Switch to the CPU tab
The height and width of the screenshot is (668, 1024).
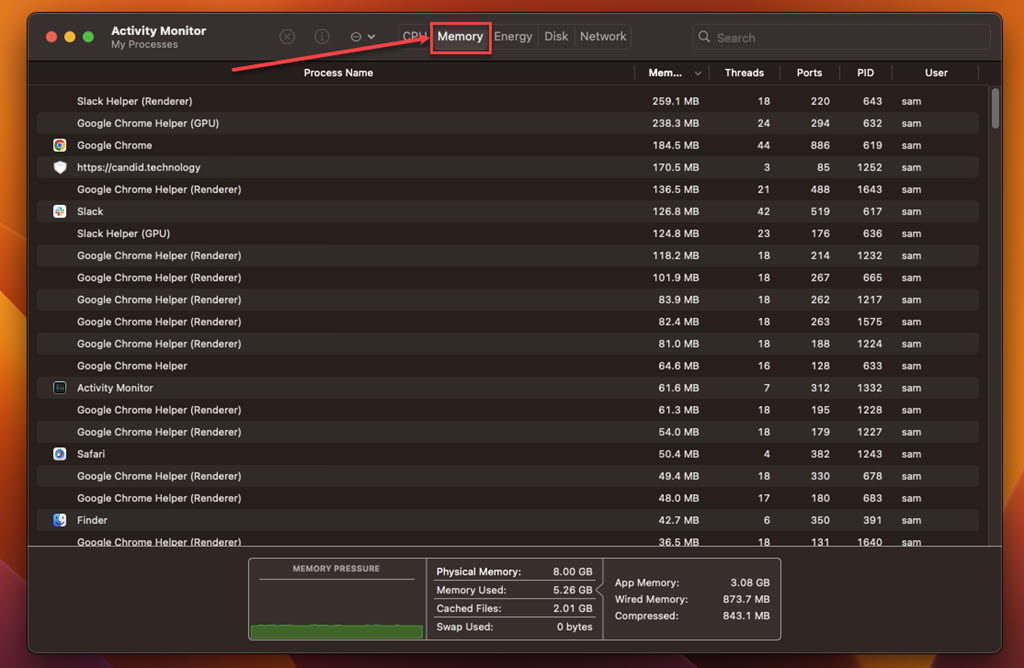(x=414, y=37)
